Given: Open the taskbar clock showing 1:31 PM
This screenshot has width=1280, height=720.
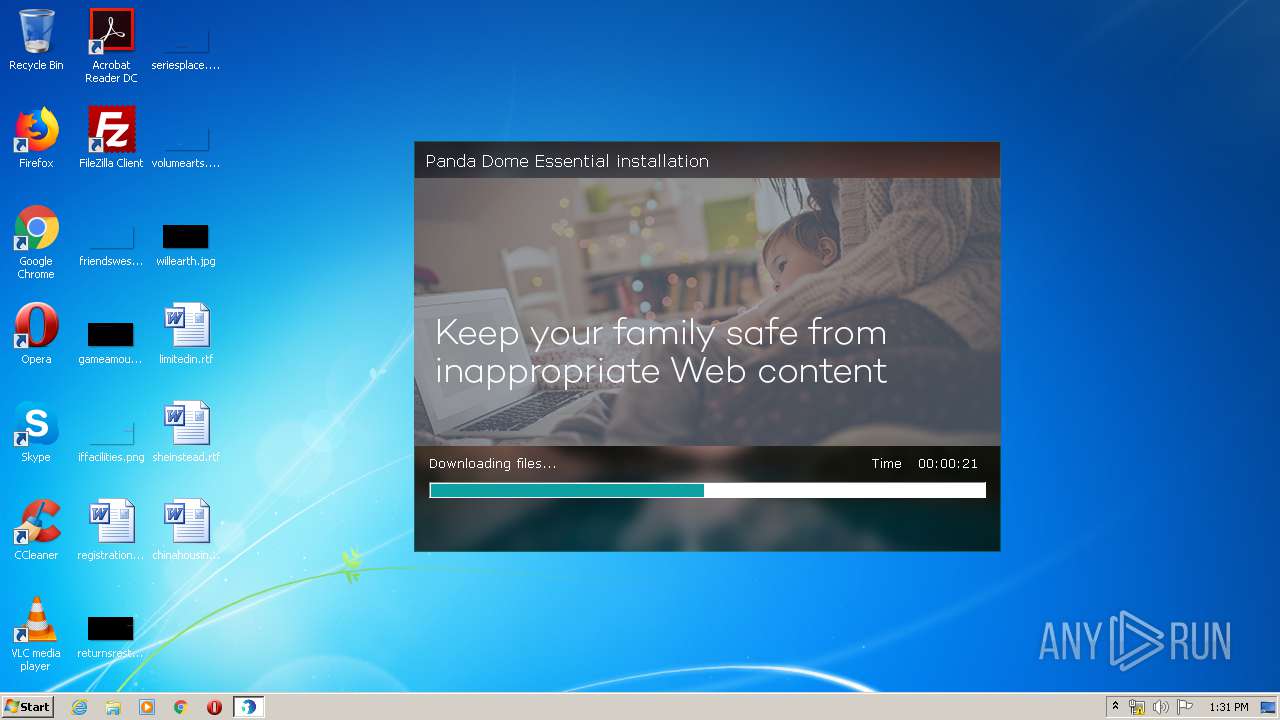Looking at the screenshot, I should click(1228, 707).
